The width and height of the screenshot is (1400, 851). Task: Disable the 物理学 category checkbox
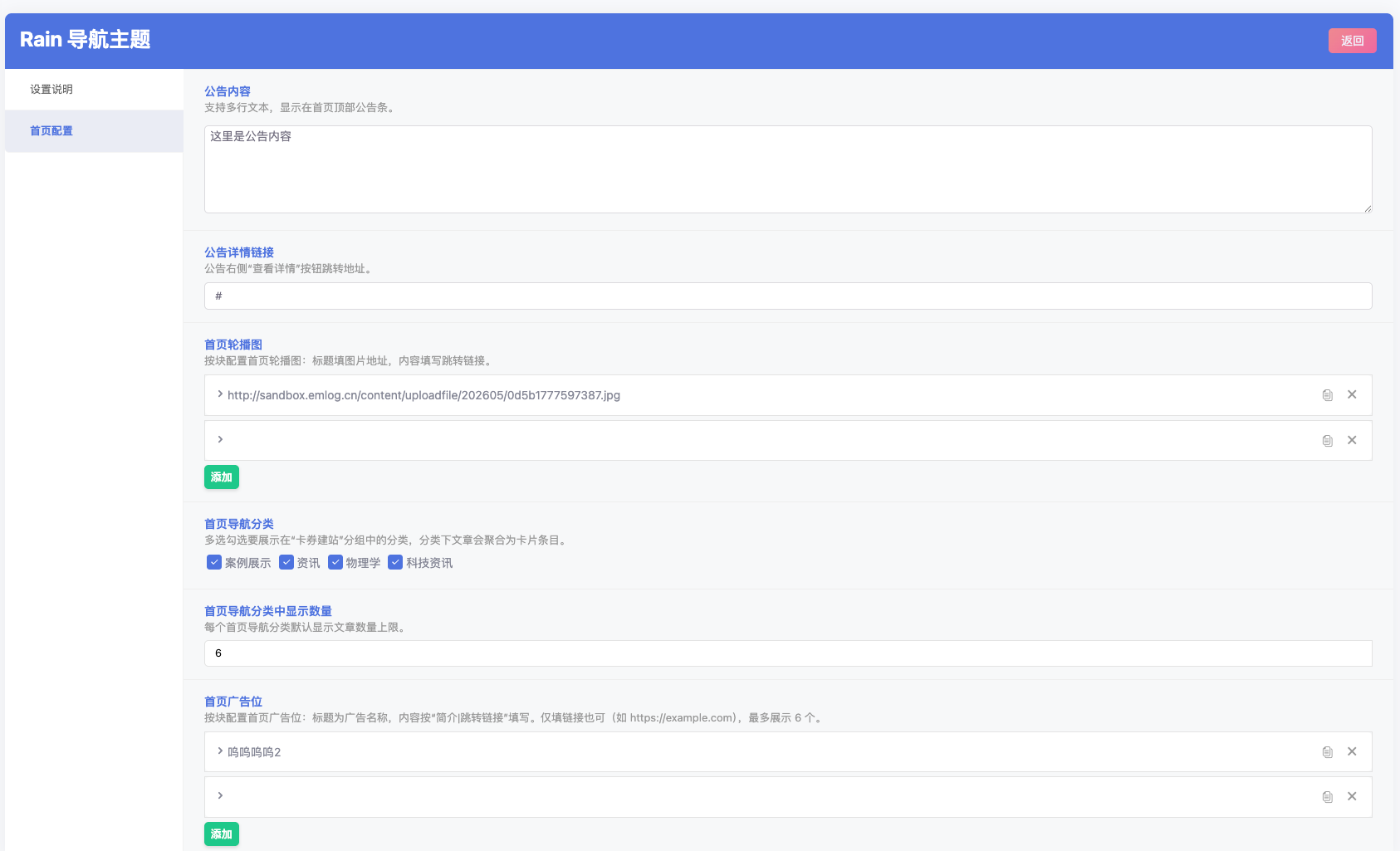tap(335, 562)
